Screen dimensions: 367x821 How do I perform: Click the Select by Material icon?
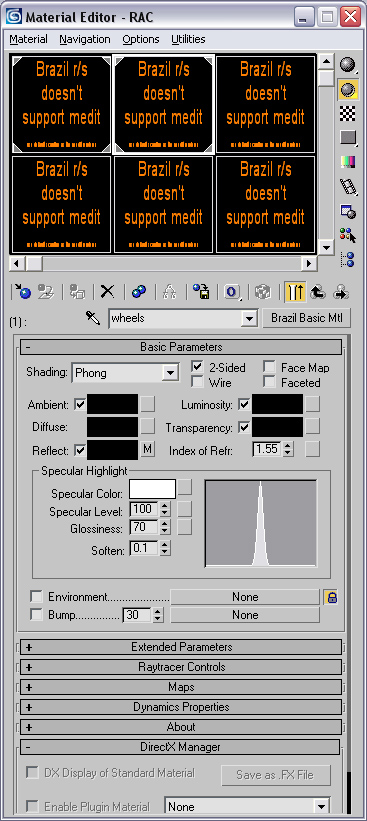coord(348,235)
